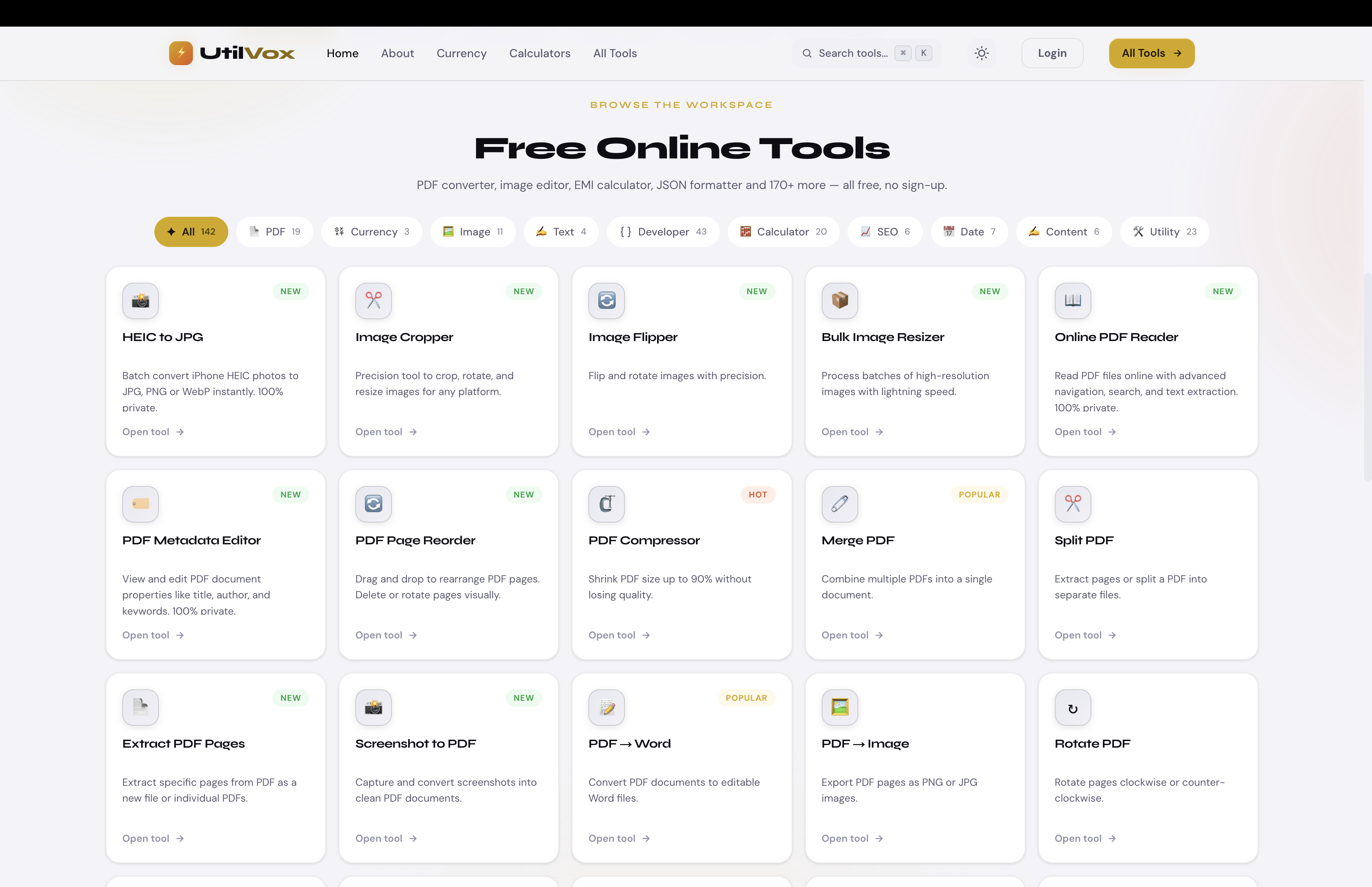Open the Home nav item
Screen dimensions: 1372x887
pyautogui.click(x=343, y=53)
